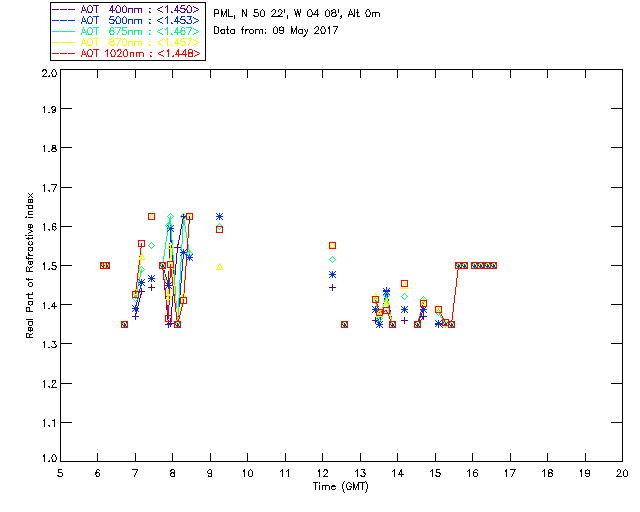This screenshot has width=640, height=512.
Task: Click the 14 x-axis tick label
Action: point(398,473)
